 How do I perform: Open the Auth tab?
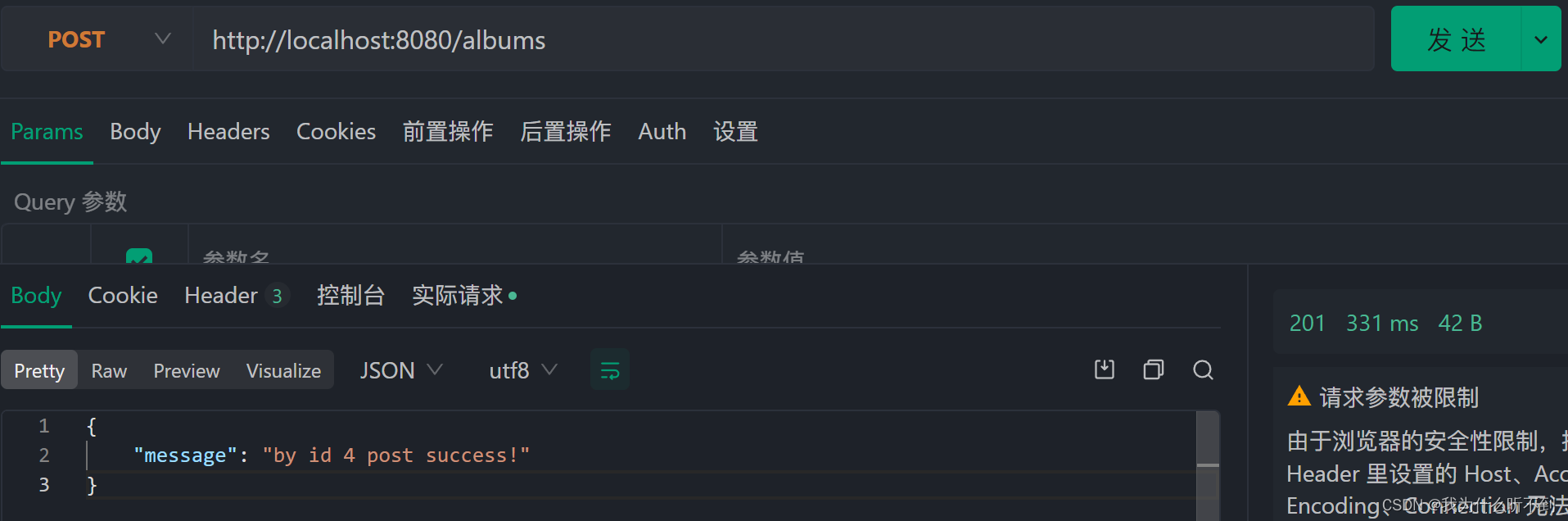click(662, 132)
